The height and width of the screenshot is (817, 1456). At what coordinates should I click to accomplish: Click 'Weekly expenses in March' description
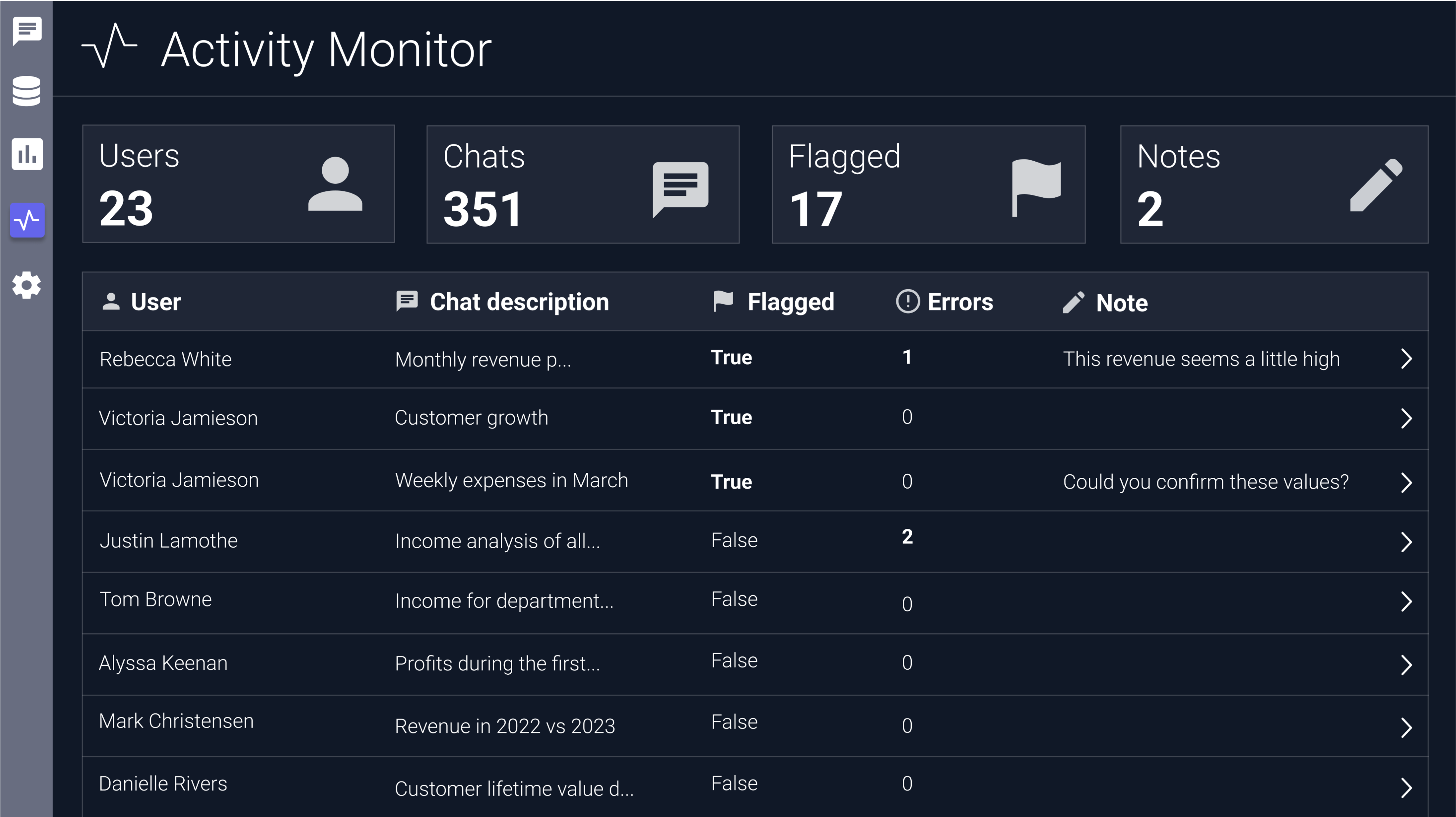(512, 481)
